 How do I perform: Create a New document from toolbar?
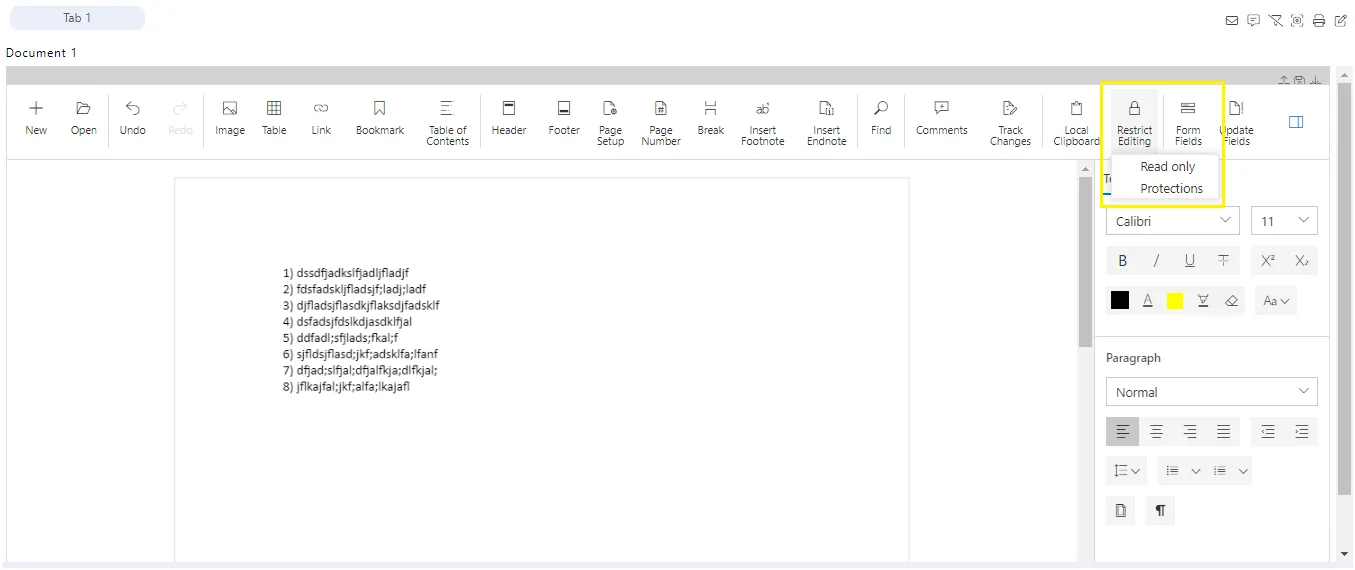36,118
